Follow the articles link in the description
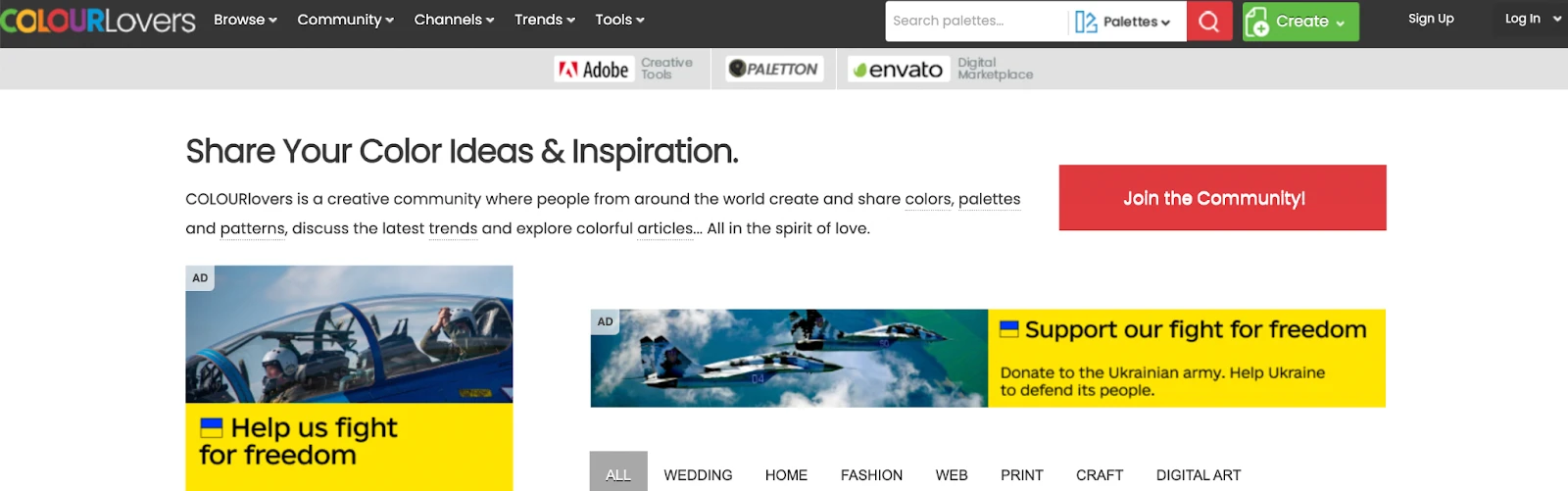1568x491 pixels. pos(665,228)
